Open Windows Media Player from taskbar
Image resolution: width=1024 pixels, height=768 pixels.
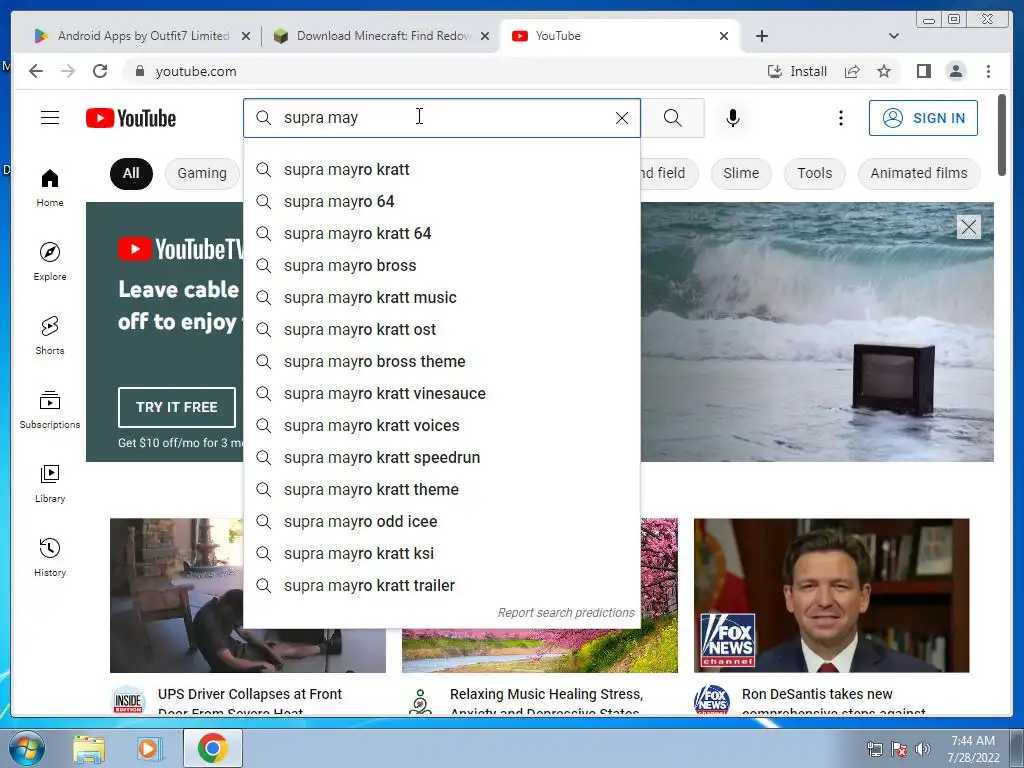(x=149, y=748)
